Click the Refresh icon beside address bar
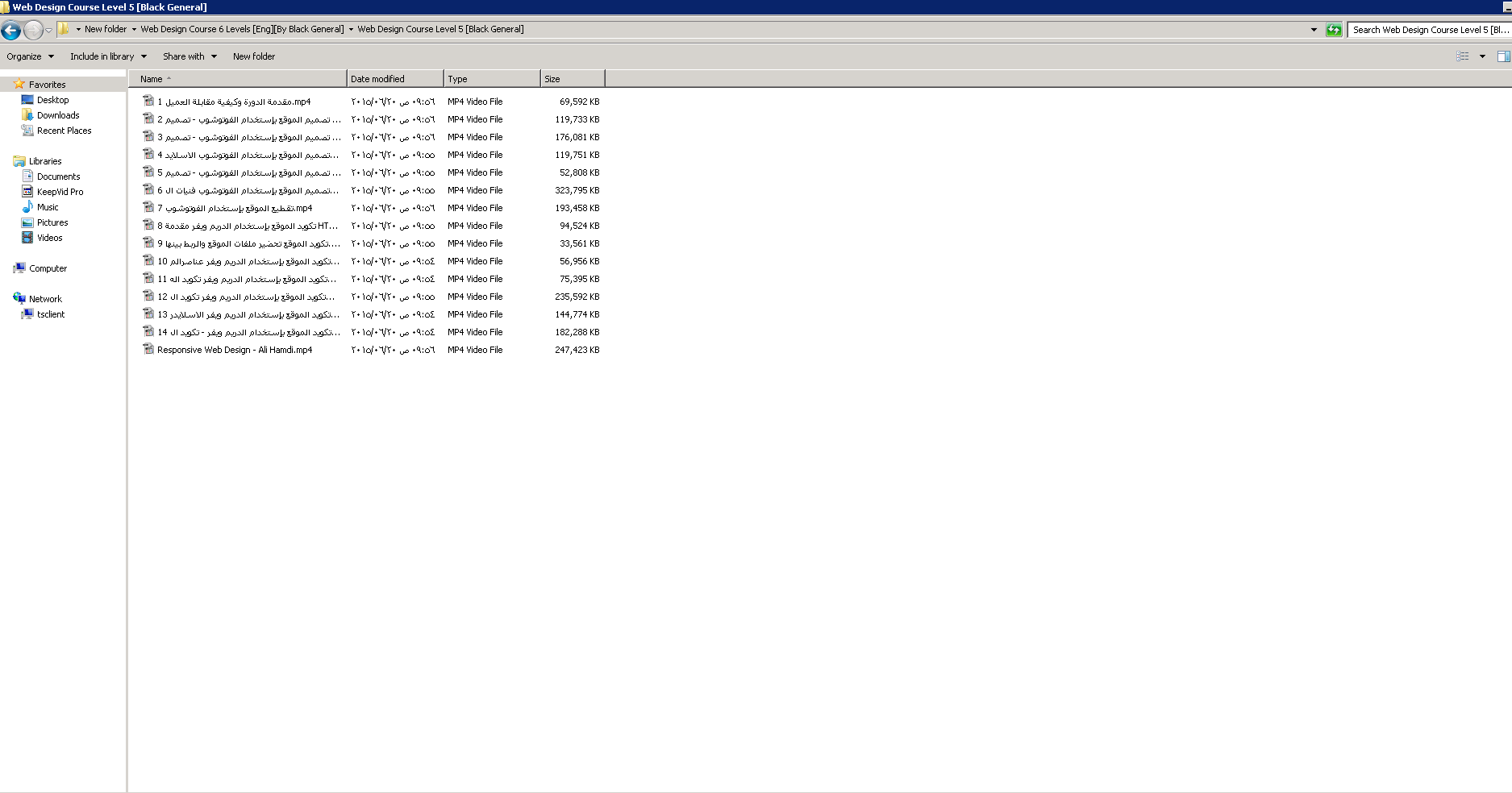The image size is (1512, 793). click(1334, 30)
